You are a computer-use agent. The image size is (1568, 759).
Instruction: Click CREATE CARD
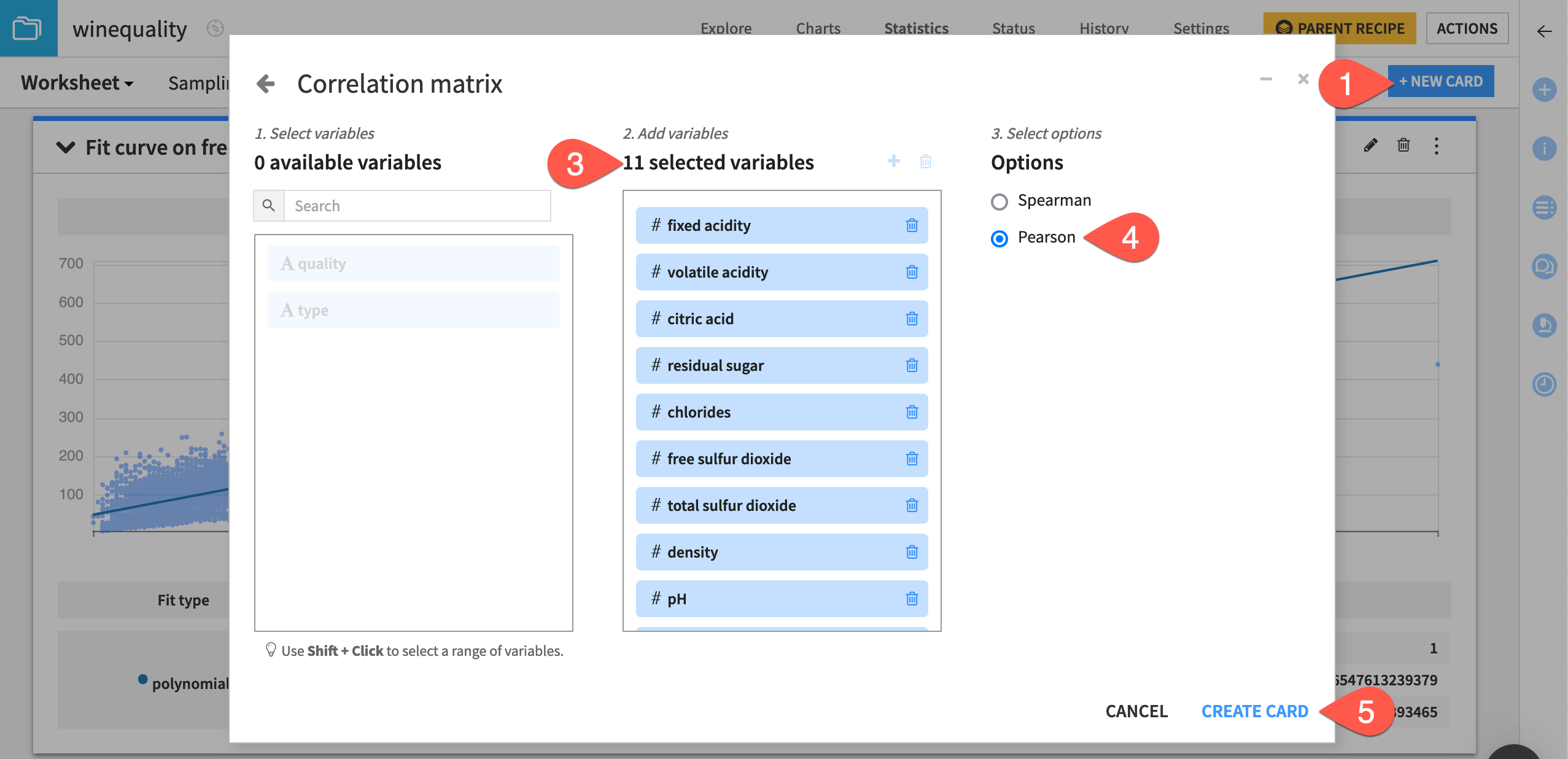(x=1255, y=711)
